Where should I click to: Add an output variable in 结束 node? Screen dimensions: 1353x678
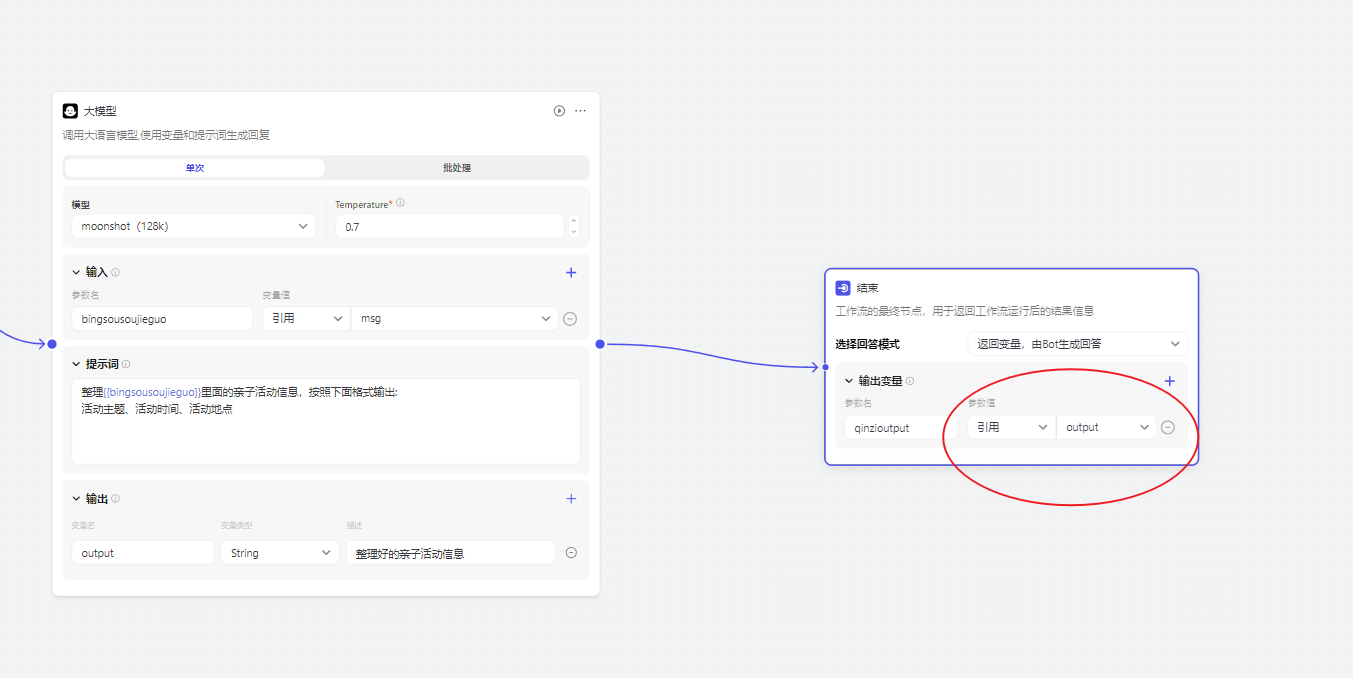(1170, 381)
